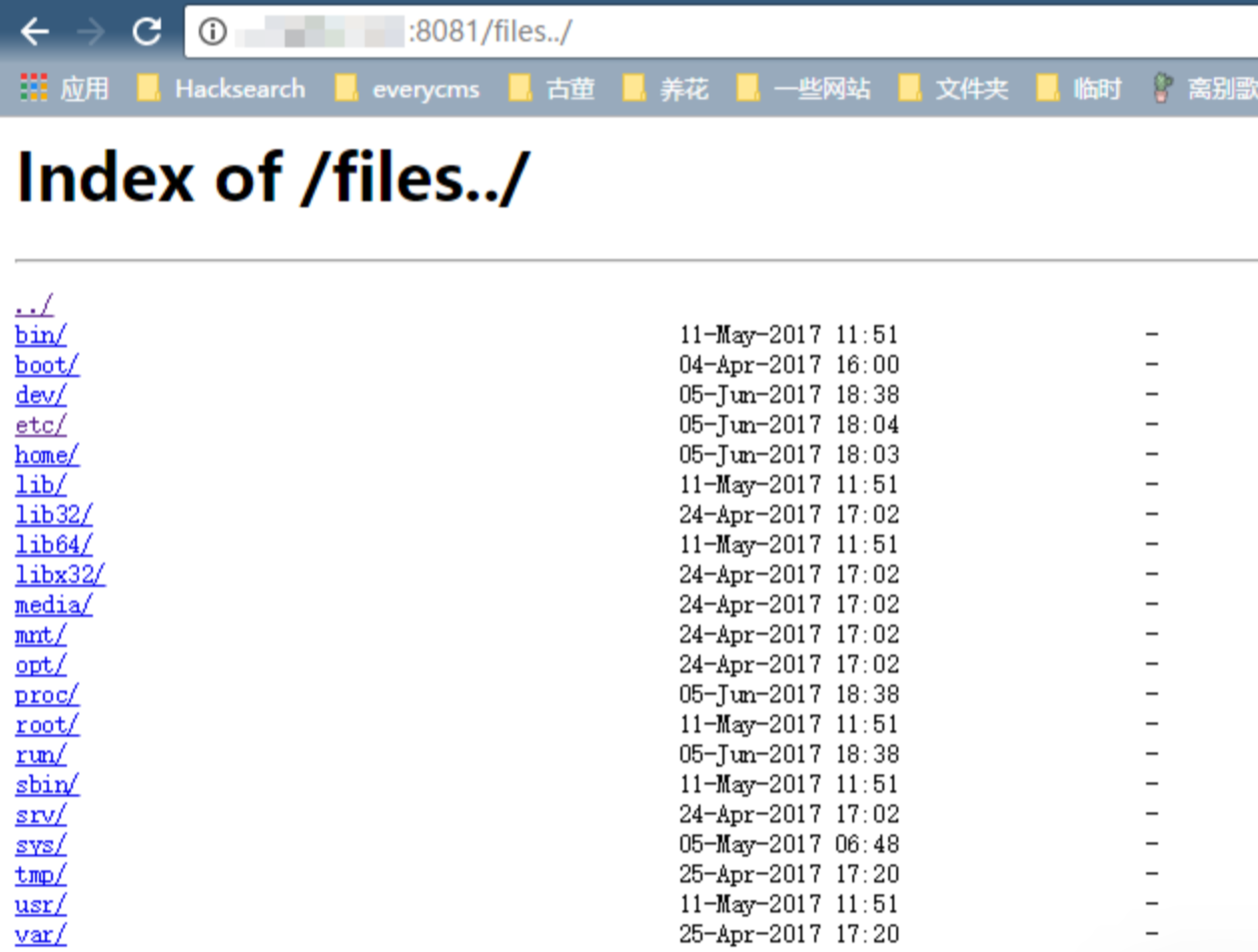Click the forward navigation arrow
Image resolution: width=1258 pixels, height=952 pixels.
pyautogui.click(x=91, y=32)
